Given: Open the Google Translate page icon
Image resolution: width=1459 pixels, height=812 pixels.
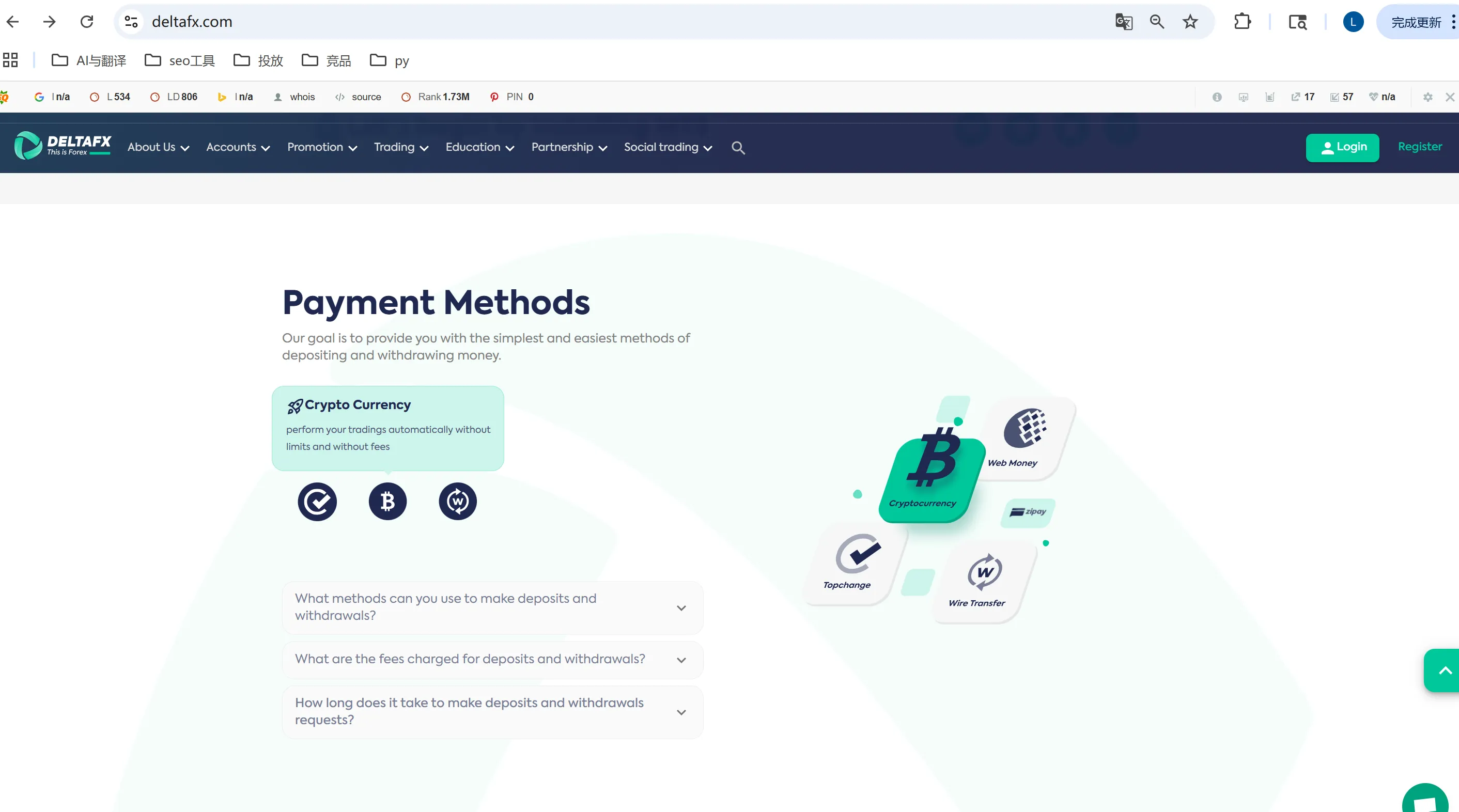Looking at the screenshot, I should [x=1124, y=22].
